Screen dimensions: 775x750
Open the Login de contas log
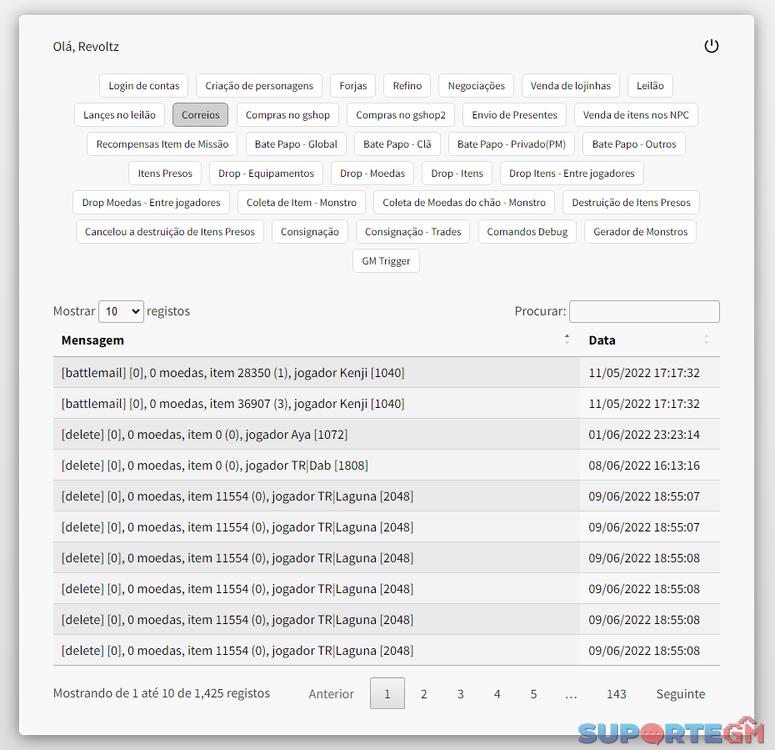(x=144, y=86)
